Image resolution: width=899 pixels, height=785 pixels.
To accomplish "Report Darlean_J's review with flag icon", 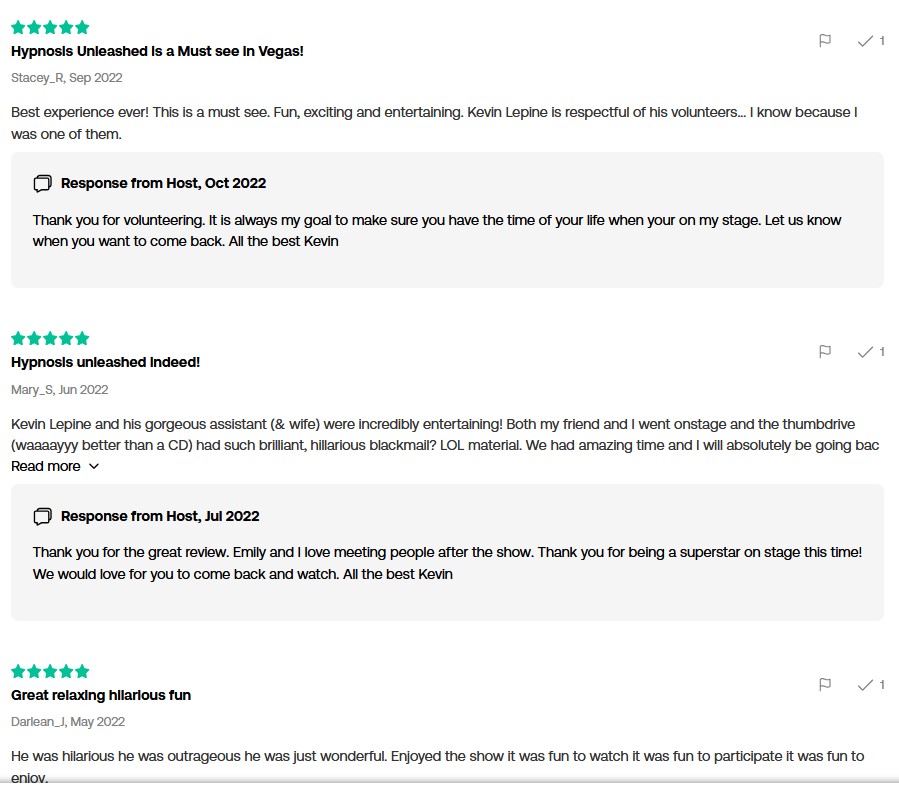I will click(825, 685).
